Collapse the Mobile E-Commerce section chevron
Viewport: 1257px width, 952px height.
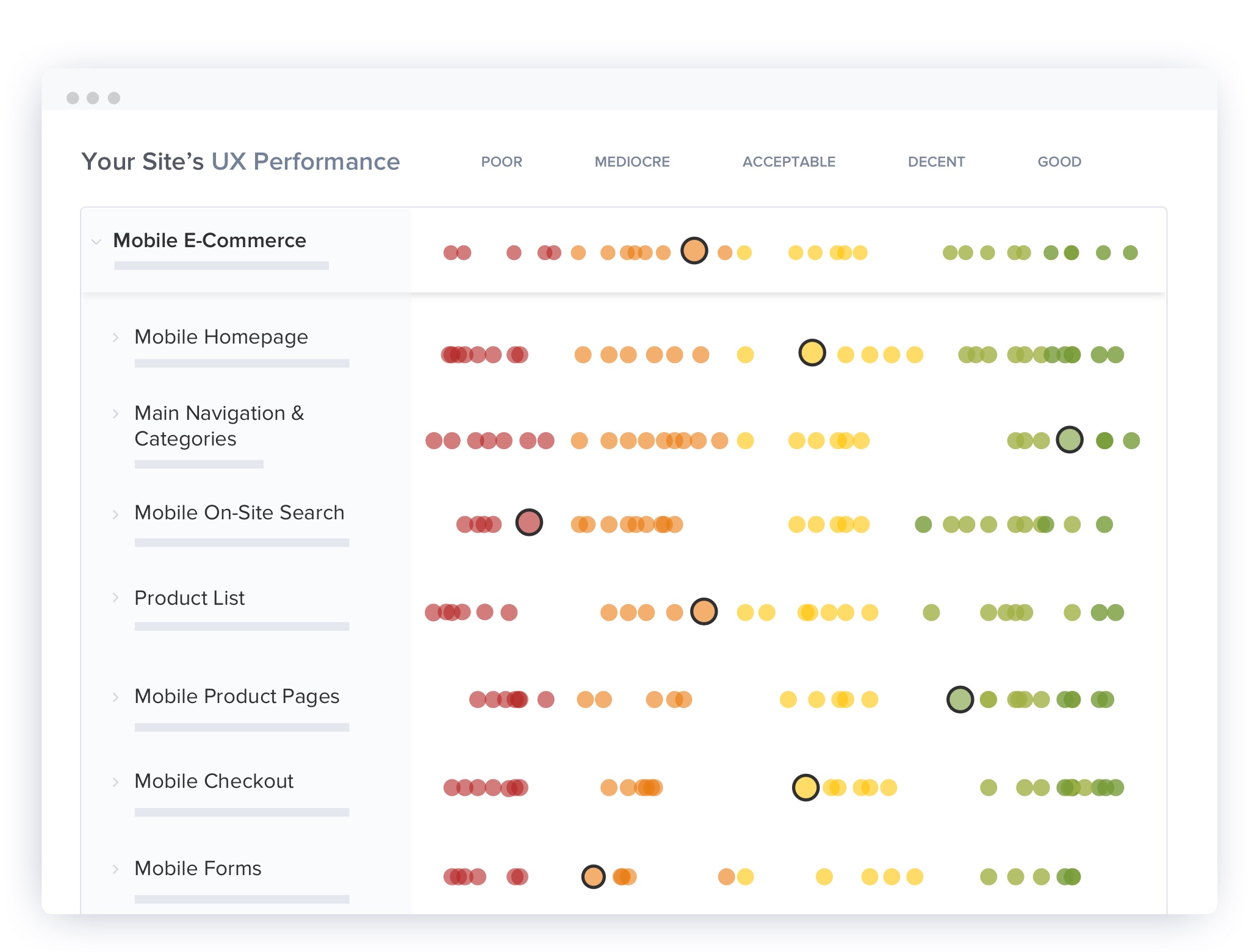pyautogui.click(x=96, y=242)
